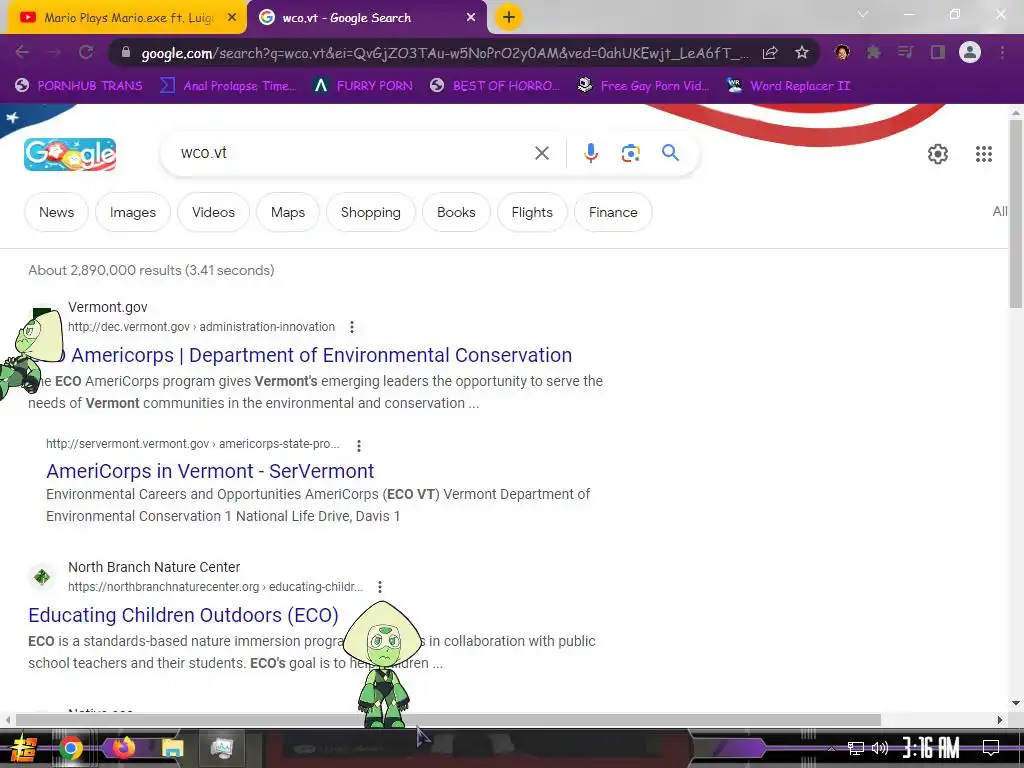Go back using the browser back arrow
The image size is (1024, 768).
click(22, 52)
